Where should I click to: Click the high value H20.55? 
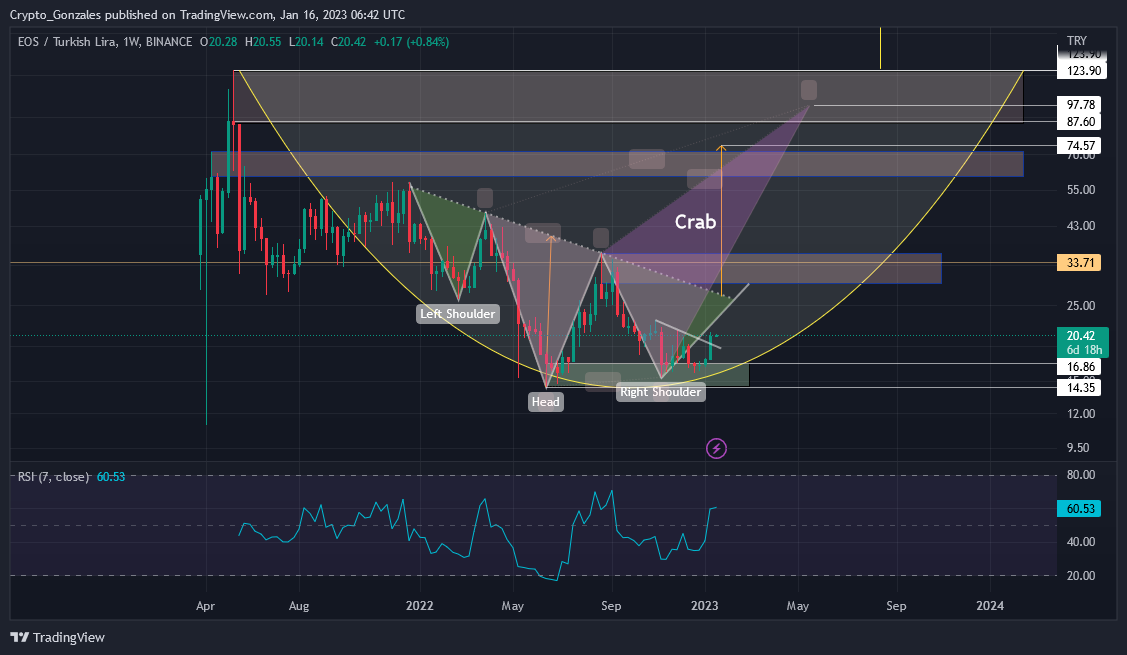pos(263,42)
